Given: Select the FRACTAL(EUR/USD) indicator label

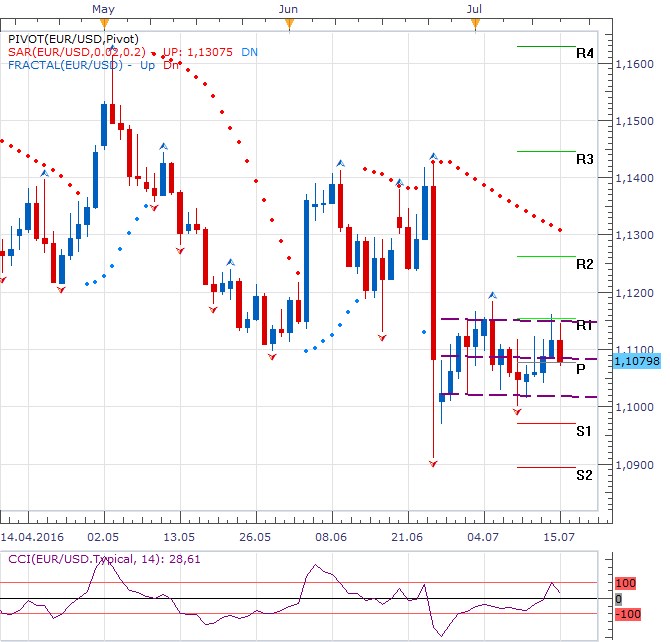Looking at the screenshot, I should tap(65, 65).
